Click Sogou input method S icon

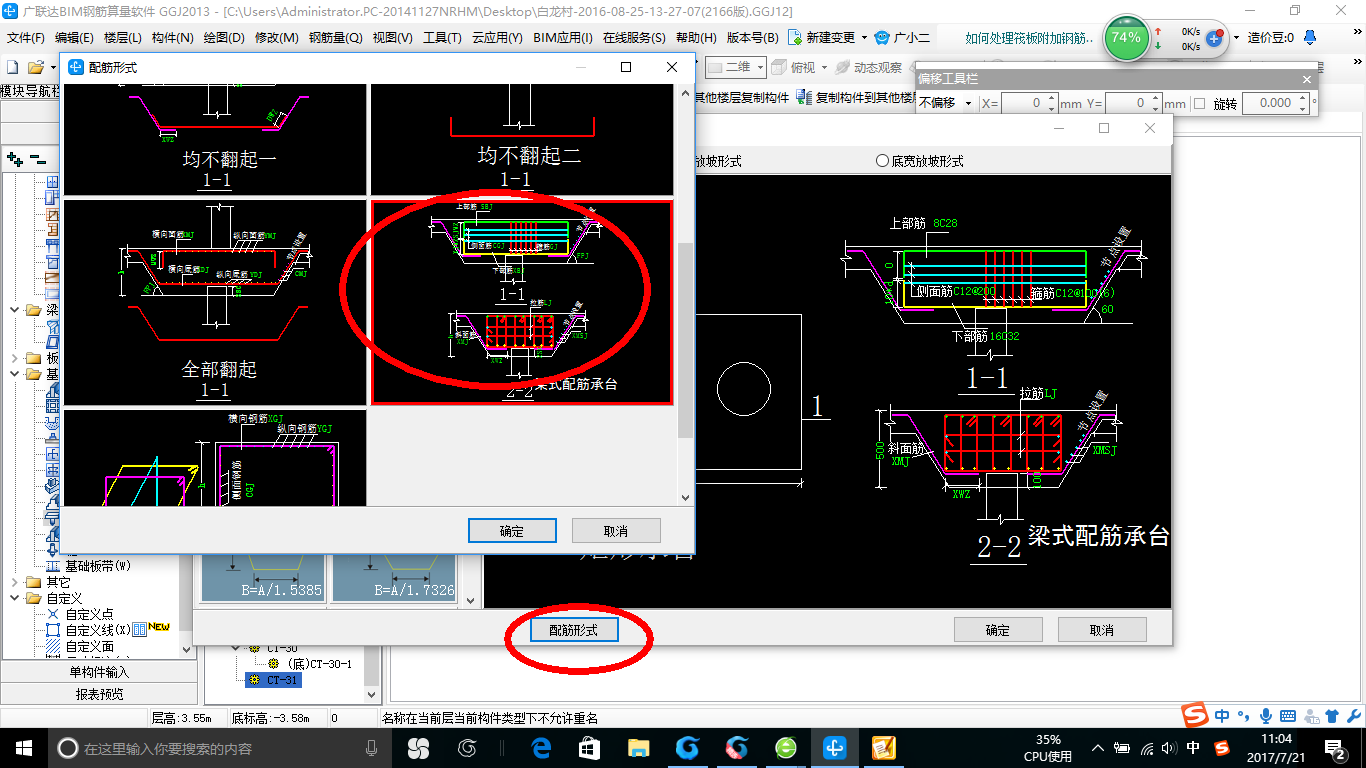(1194, 715)
